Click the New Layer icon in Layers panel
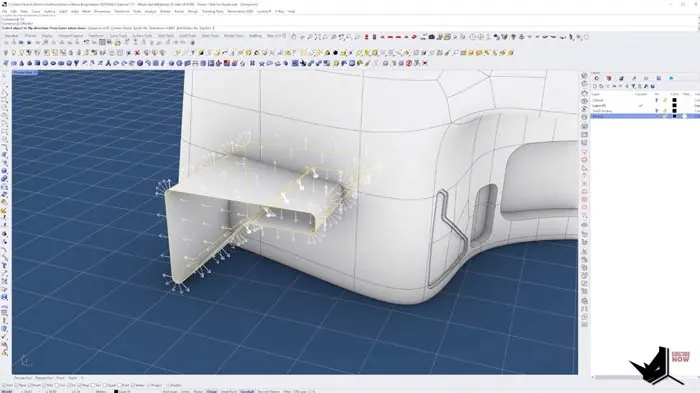 pyautogui.click(x=595, y=86)
